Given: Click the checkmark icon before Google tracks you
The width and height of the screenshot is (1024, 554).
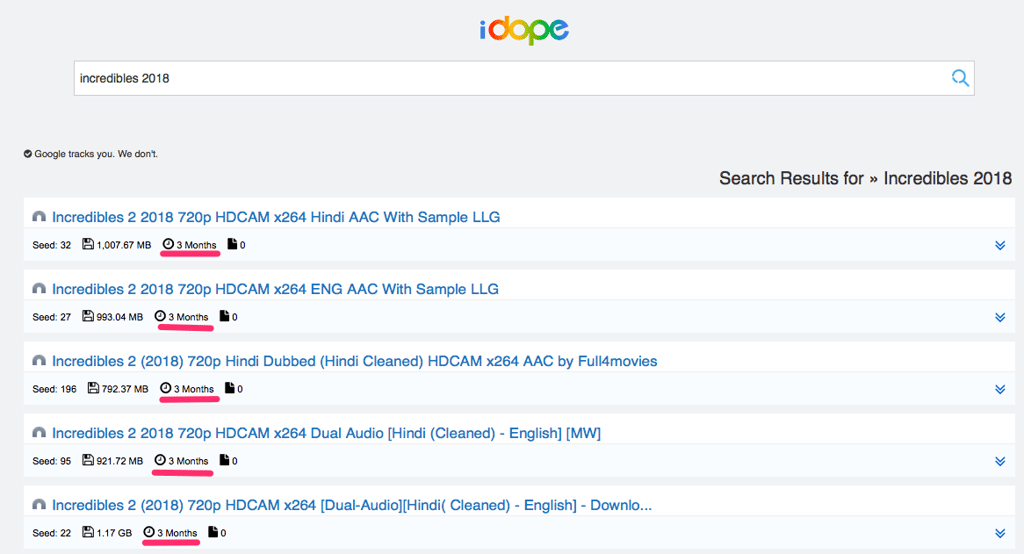Looking at the screenshot, I should (x=28, y=154).
